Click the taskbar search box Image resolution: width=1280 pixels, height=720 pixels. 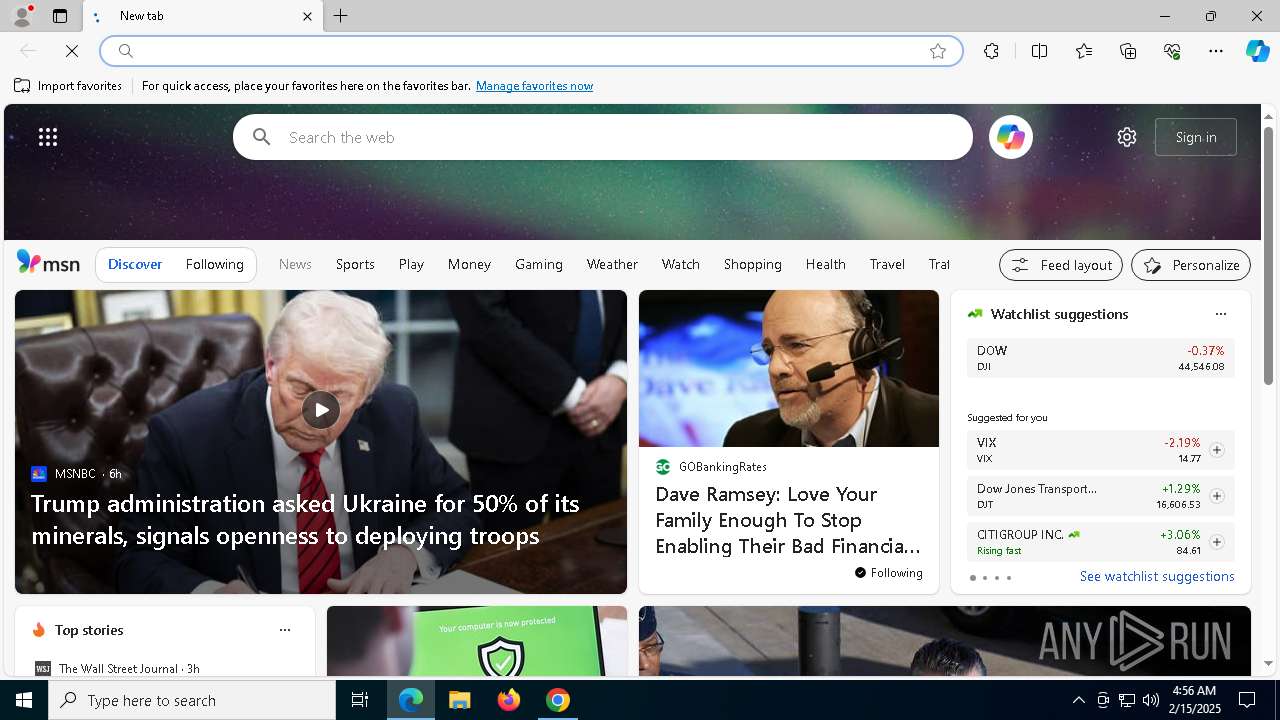192,700
